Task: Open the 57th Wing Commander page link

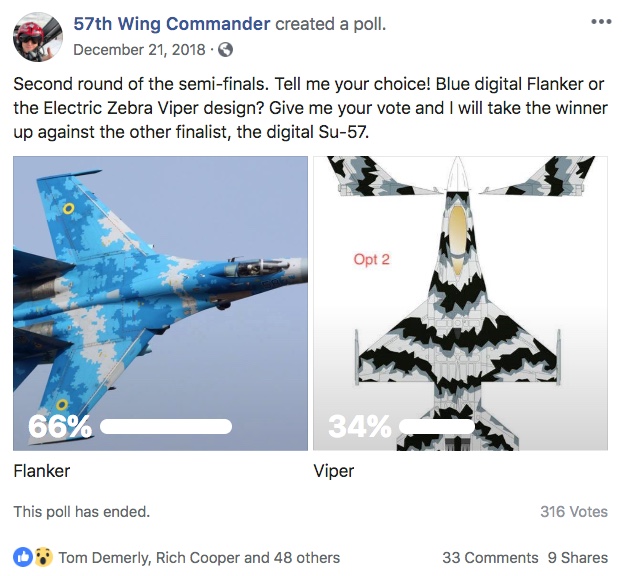Action: tap(172, 23)
